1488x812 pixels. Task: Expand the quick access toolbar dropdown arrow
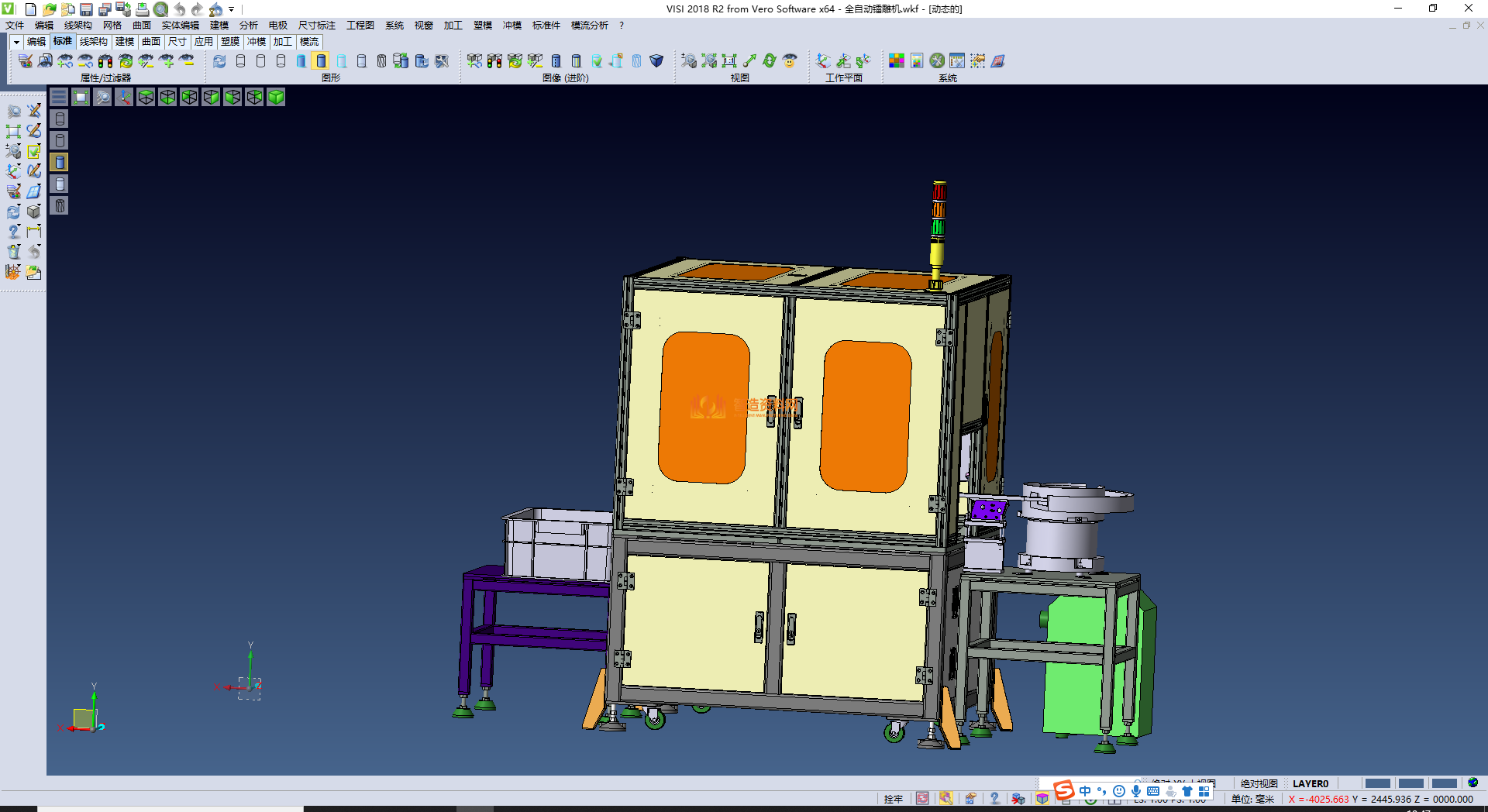click(231, 9)
